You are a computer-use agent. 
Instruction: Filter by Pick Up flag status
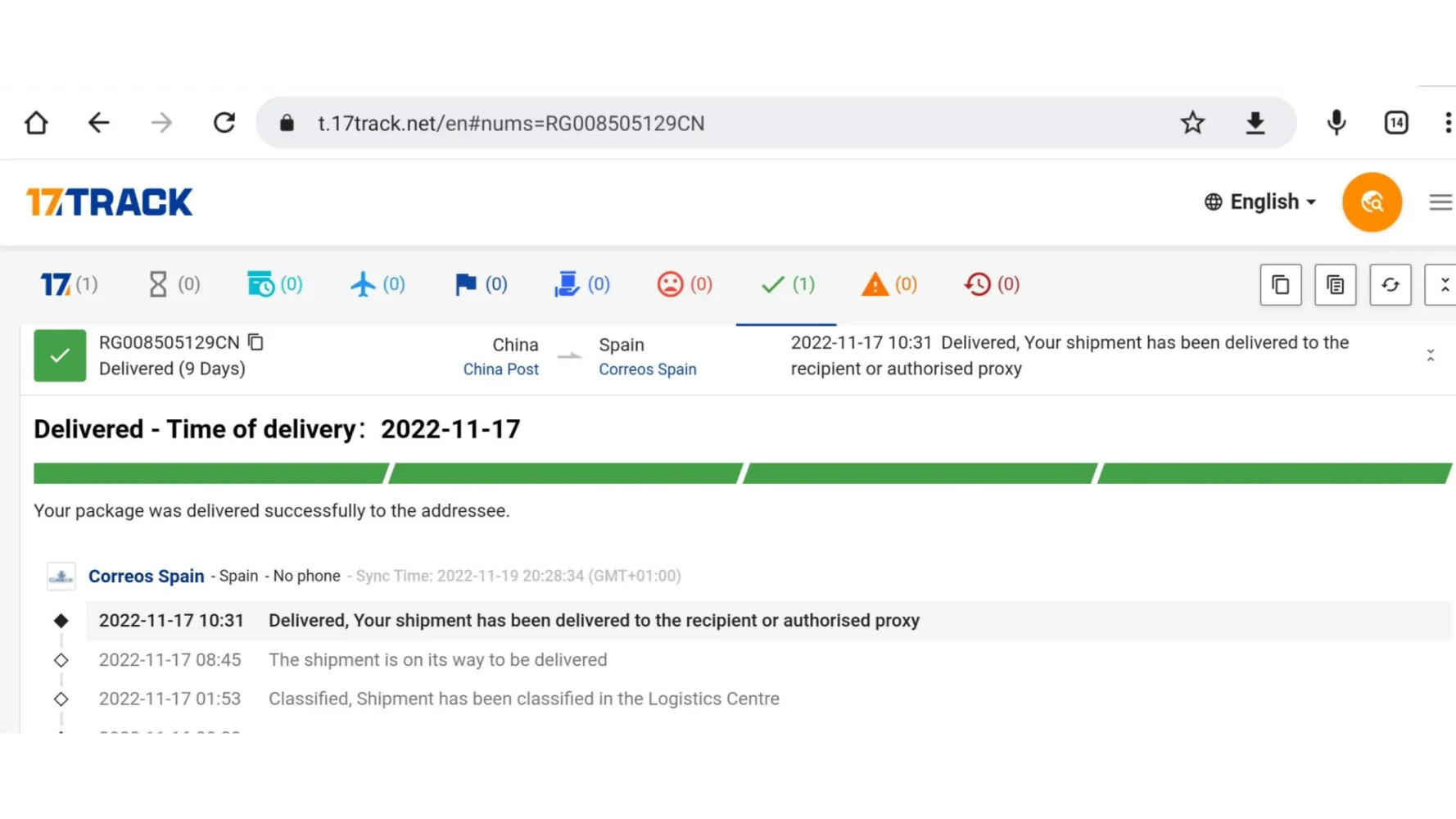pyautogui.click(x=481, y=284)
